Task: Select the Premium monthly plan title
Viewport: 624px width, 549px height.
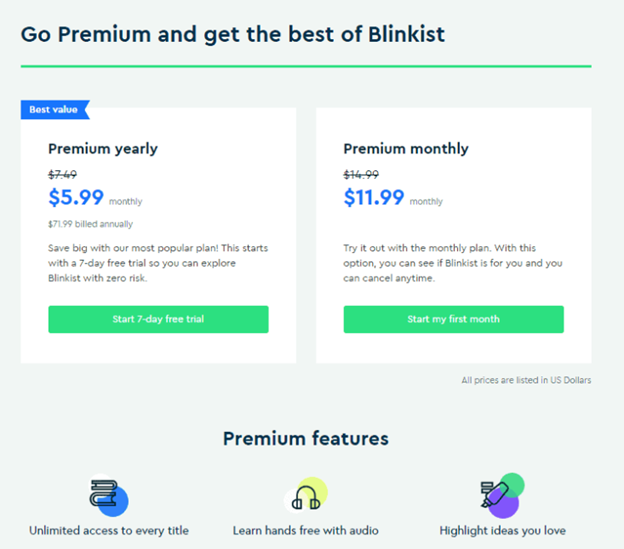Action: click(406, 149)
